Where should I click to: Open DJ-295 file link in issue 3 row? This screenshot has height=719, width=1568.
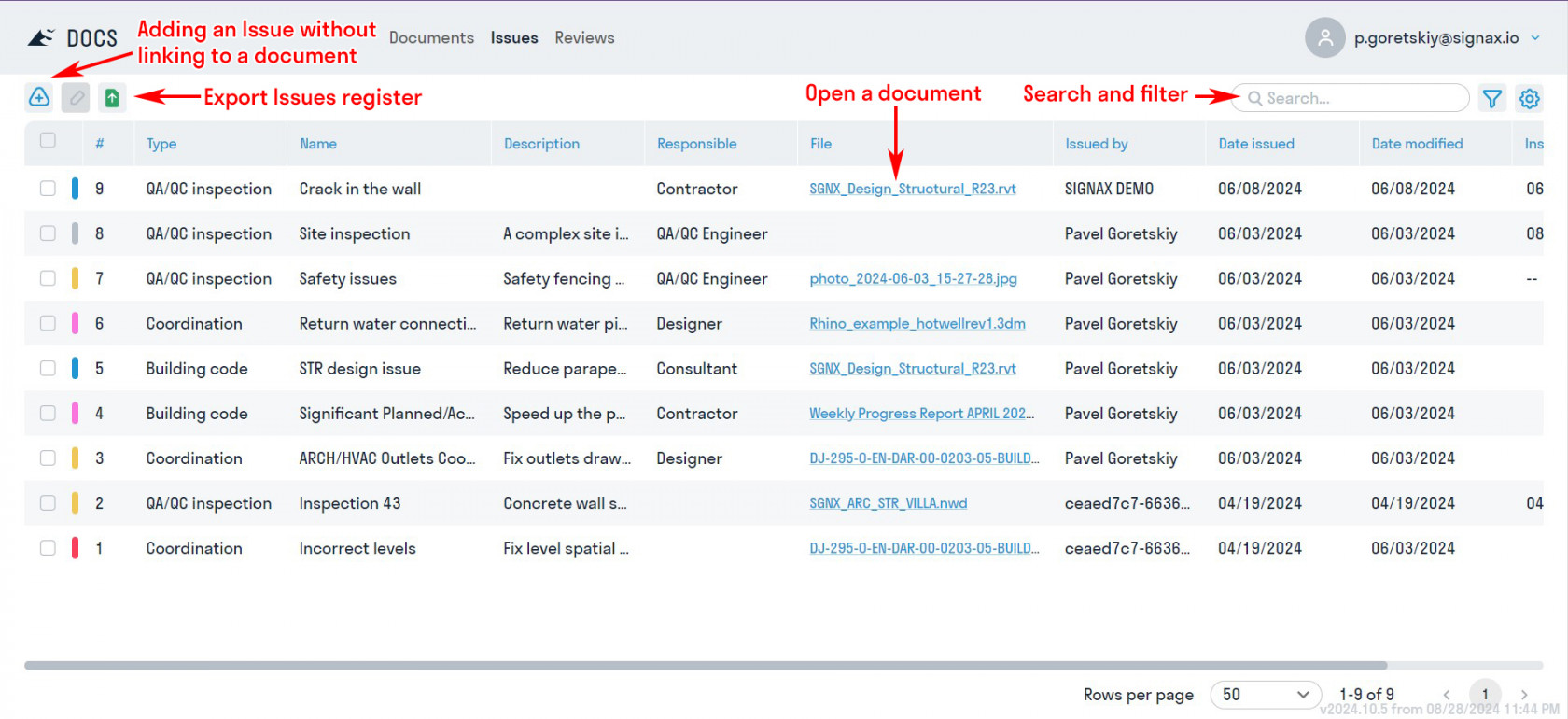click(x=924, y=458)
